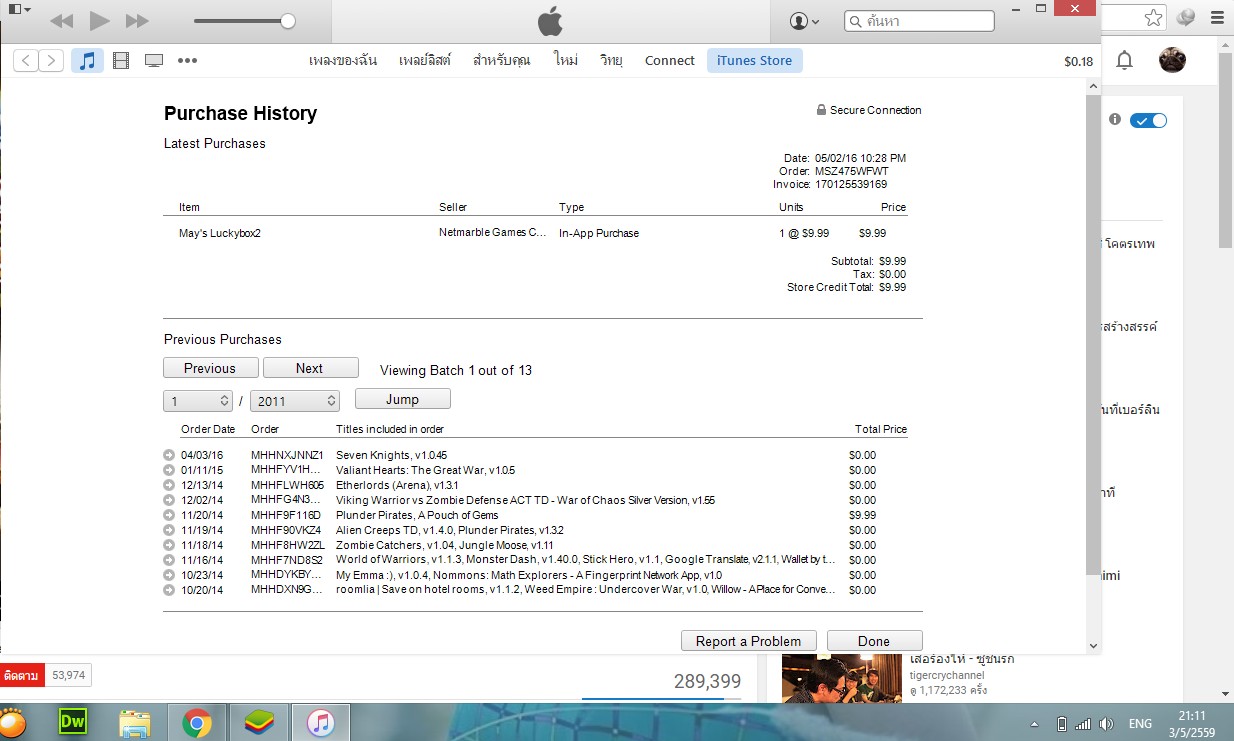Open BlueStacks from the taskbar

[259, 722]
